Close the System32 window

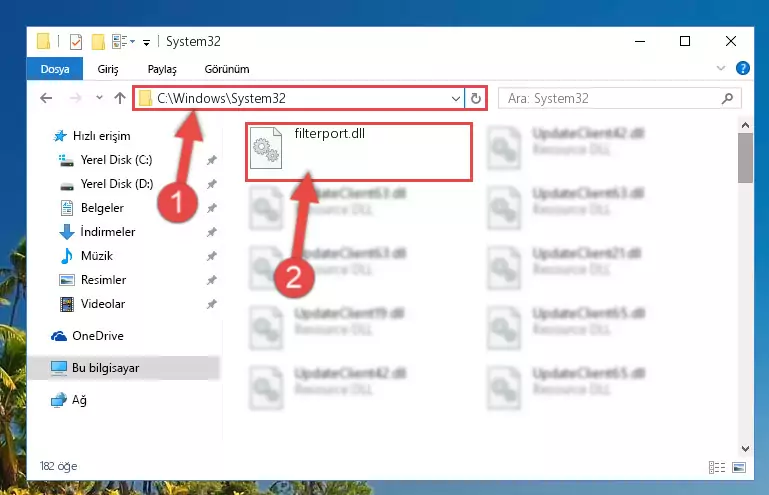731,42
